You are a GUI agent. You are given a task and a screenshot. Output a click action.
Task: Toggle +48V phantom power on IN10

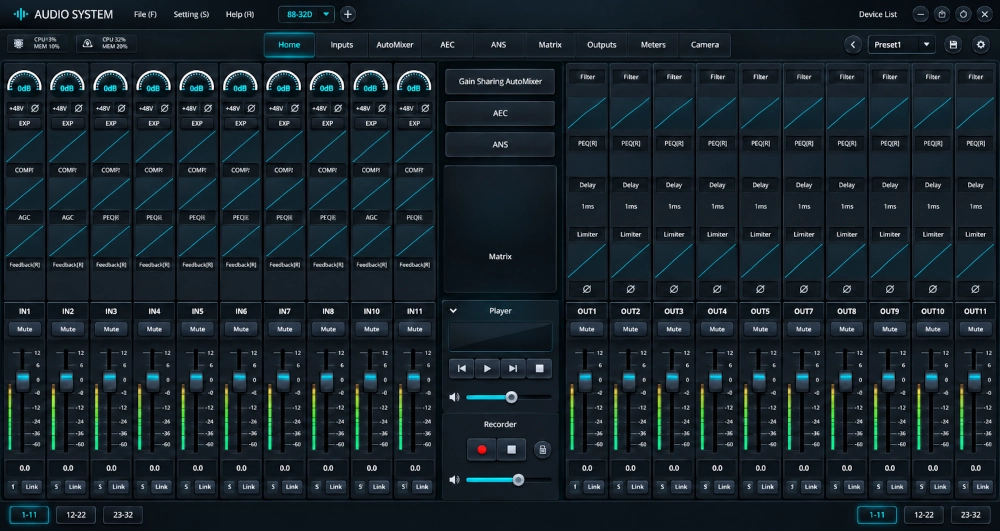(363, 108)
